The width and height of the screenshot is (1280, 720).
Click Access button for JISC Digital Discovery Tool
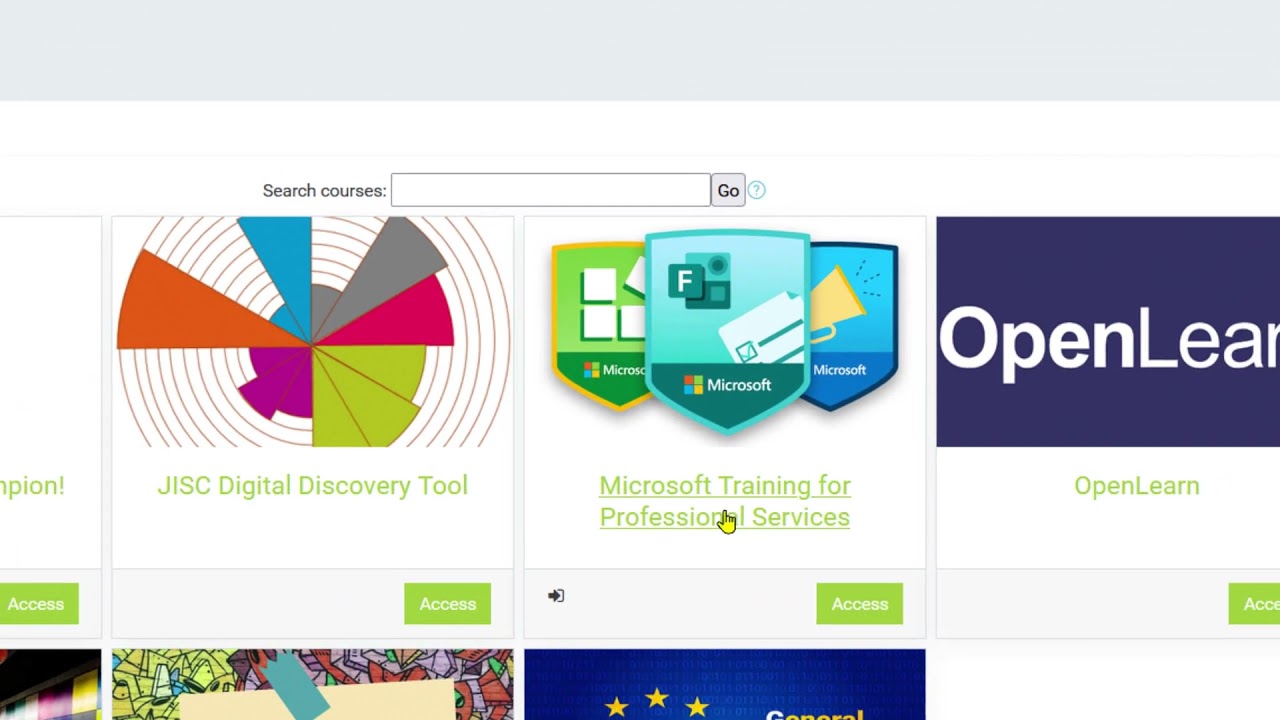[x=447, y=604]
